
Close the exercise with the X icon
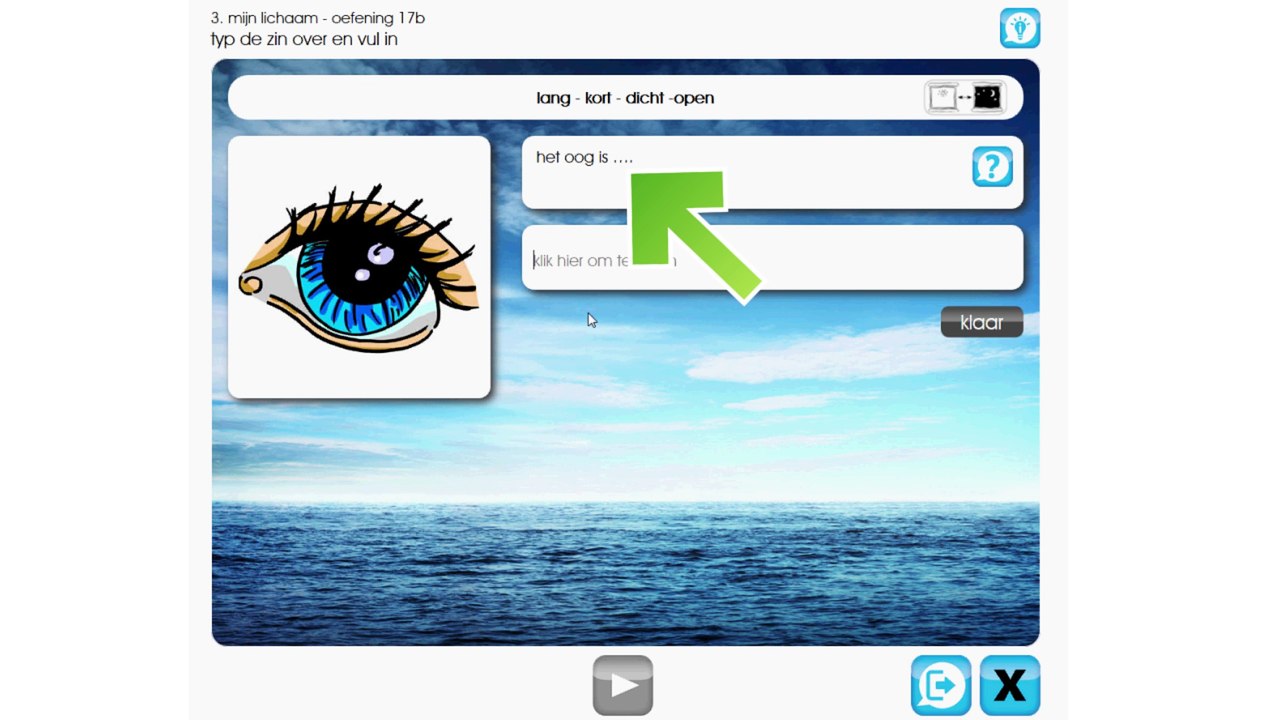point(1010,685)
